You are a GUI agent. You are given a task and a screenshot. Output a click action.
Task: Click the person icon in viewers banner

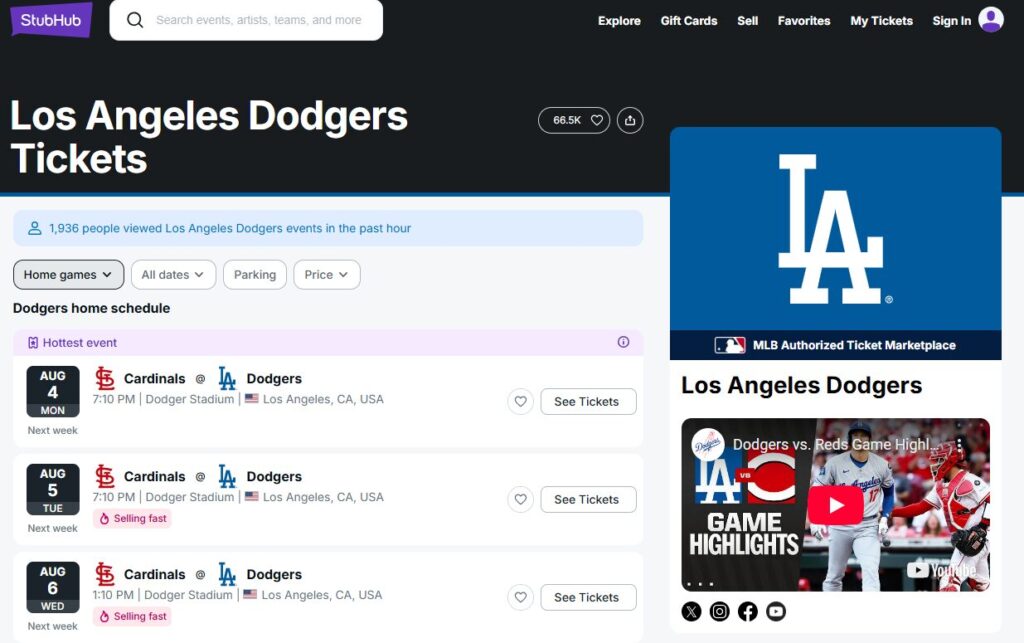pos(35,228)
